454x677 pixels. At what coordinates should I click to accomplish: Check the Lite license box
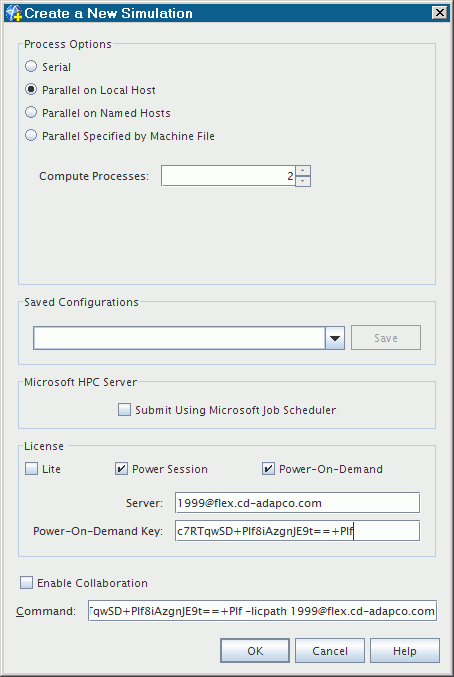32,469
